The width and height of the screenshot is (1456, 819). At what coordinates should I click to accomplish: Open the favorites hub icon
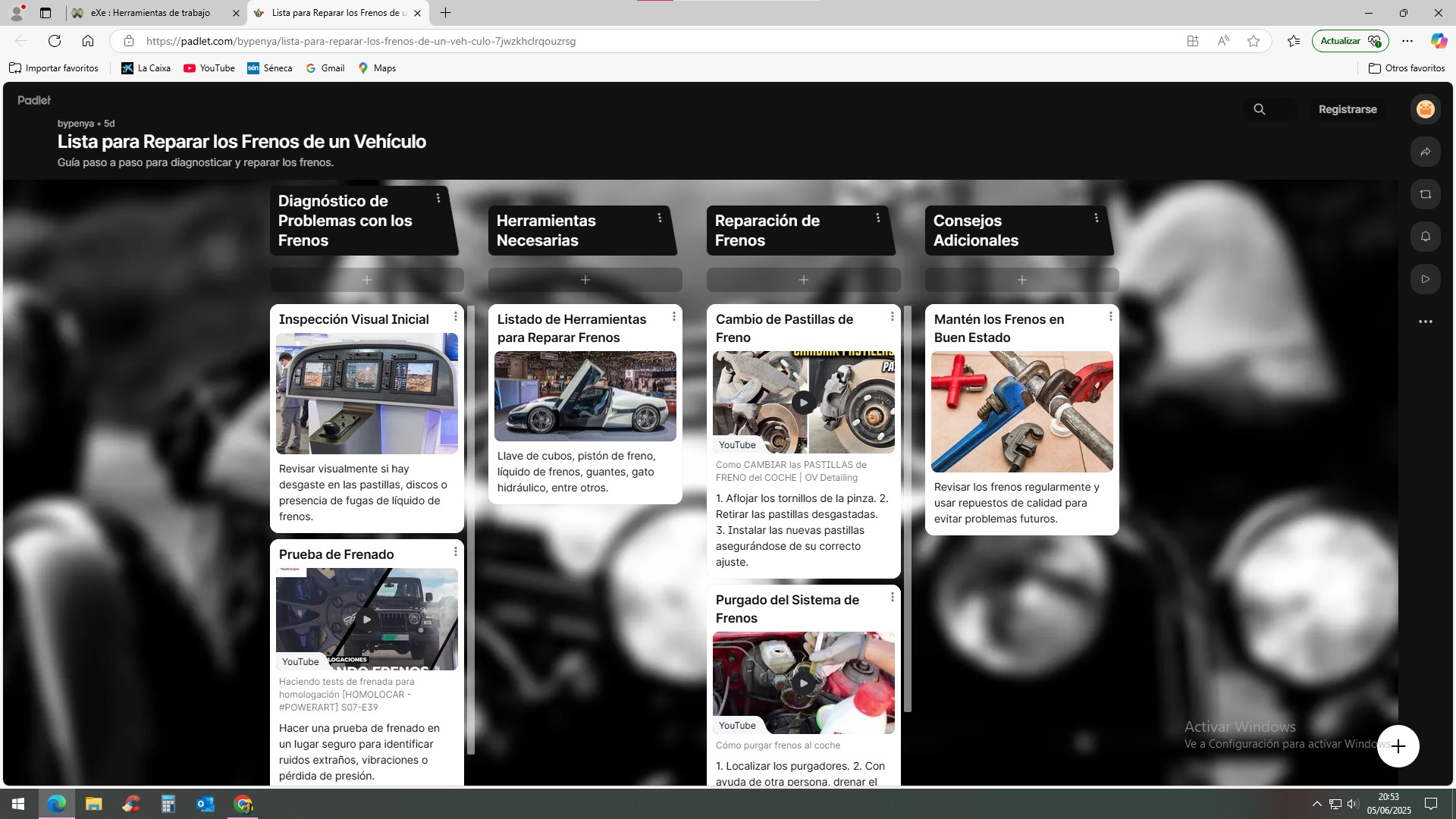[x=1294, y=41]
